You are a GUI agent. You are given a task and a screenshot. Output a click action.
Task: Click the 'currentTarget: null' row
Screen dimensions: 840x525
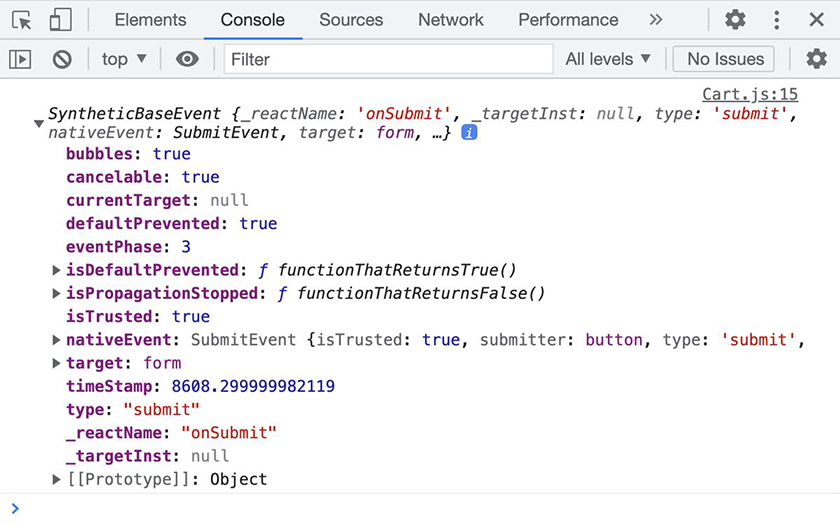point(157,200)
